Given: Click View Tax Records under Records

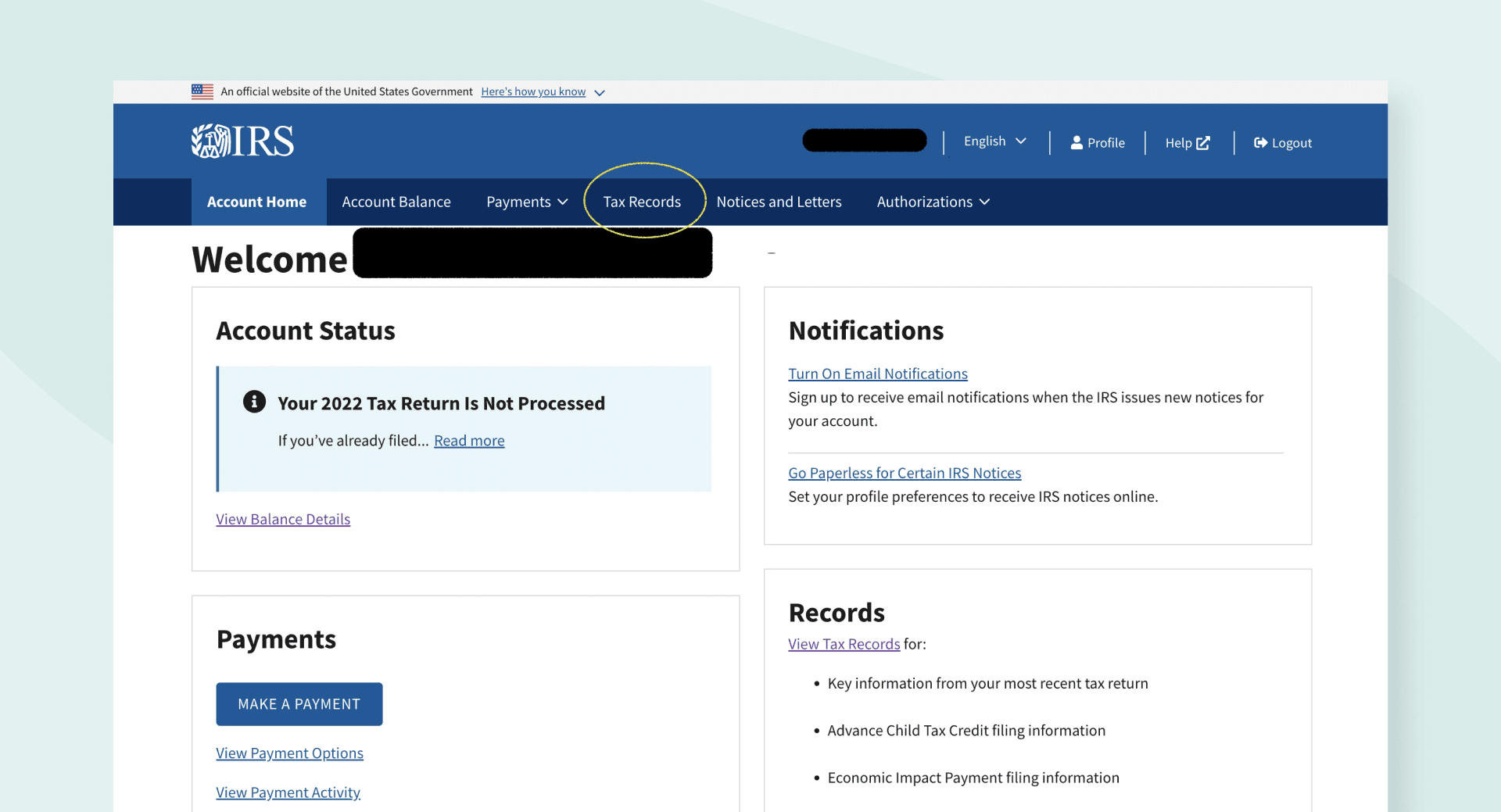Looking at the screenshot, I should tap(844, 643).
